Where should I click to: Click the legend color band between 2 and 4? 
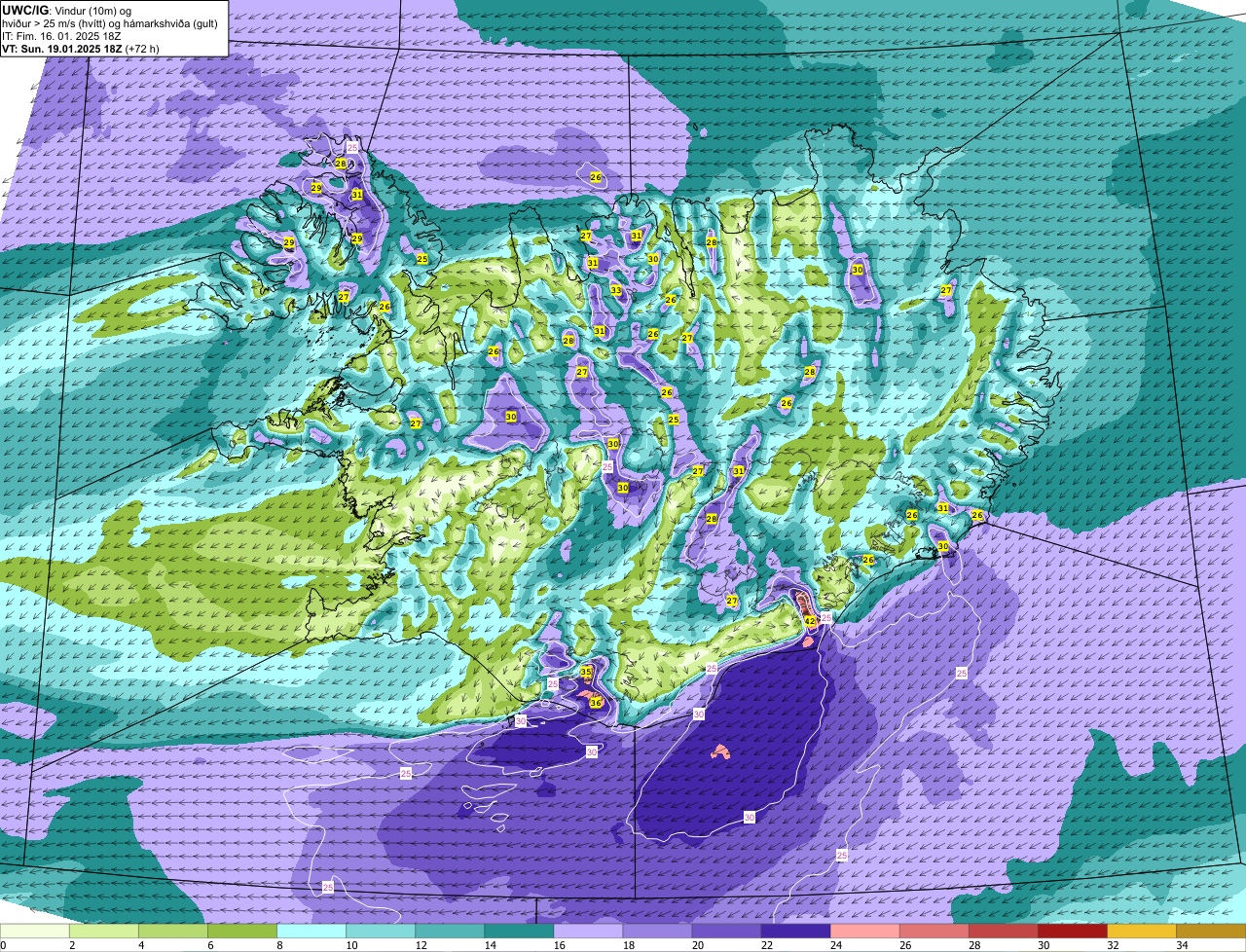pyautogui.click(x=104, y=932)
